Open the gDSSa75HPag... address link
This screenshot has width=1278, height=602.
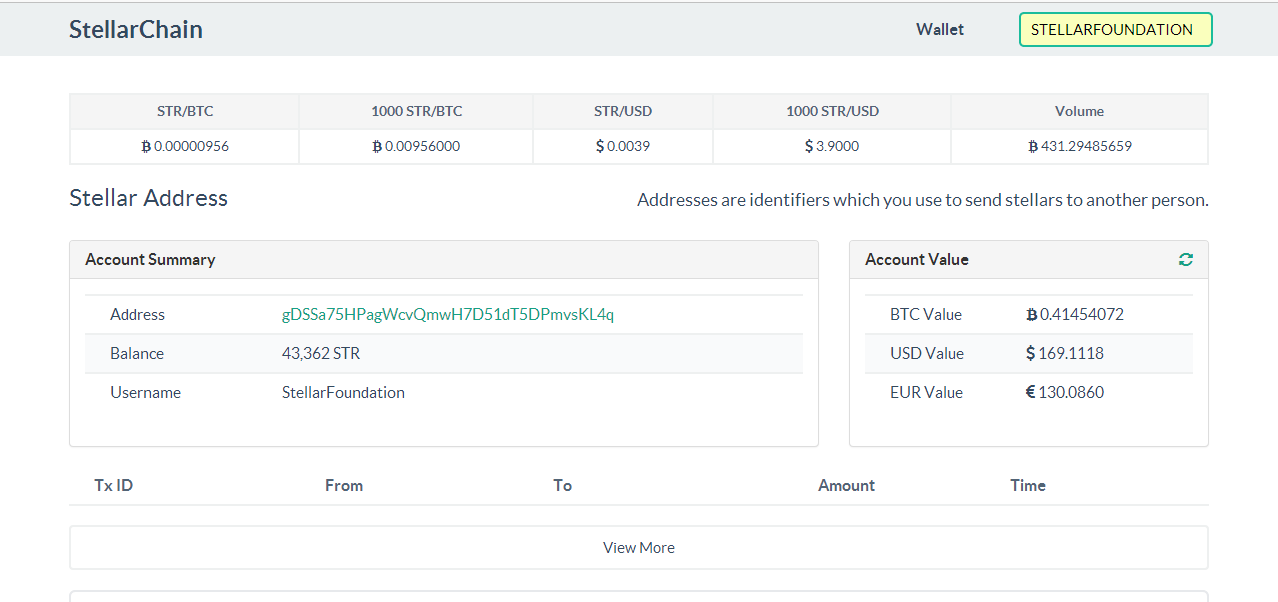point(448,315)
